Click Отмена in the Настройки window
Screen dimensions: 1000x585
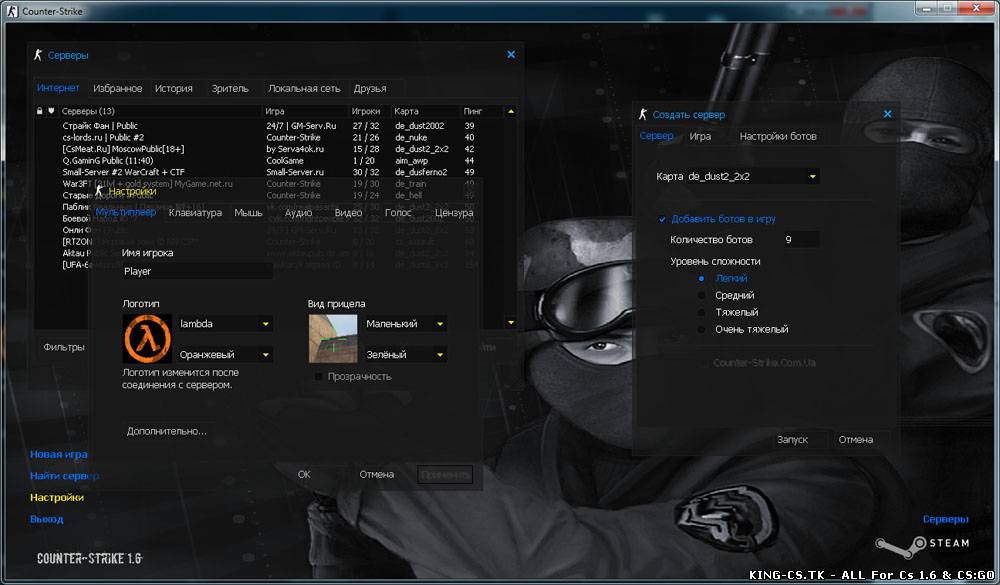coord(376,475)
